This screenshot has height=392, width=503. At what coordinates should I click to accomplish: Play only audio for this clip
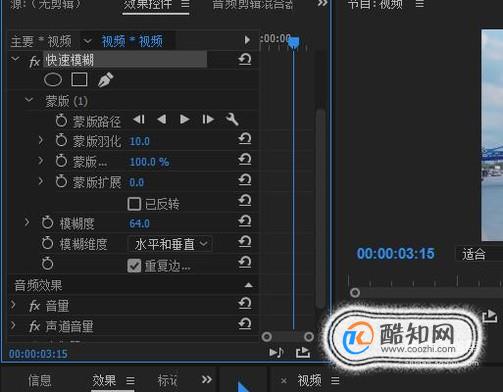point(276,352)
